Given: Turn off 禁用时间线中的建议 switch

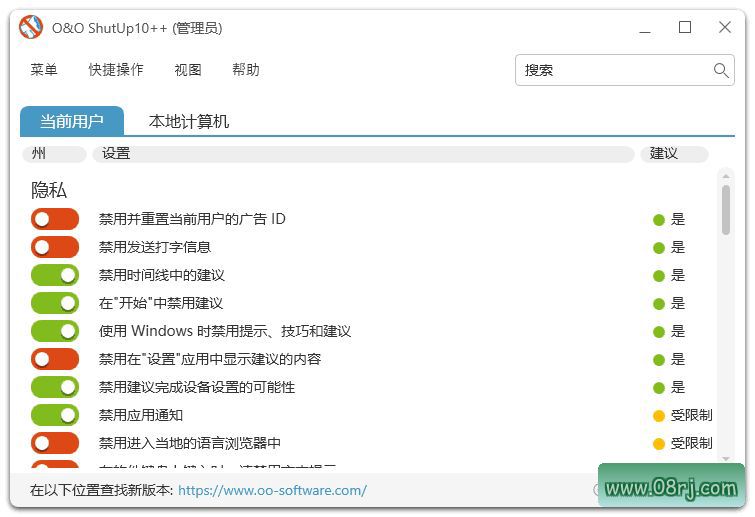Looking at the screenshot, I should pyautogui.click(x=55, y=275).
